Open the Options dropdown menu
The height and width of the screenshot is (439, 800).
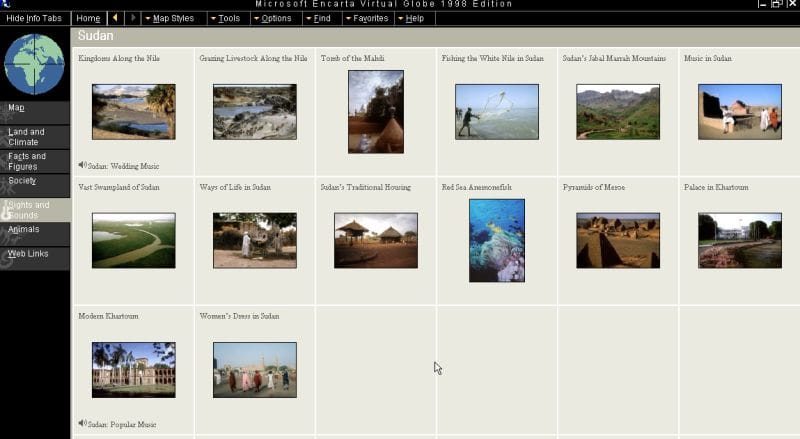coord(272,18)
